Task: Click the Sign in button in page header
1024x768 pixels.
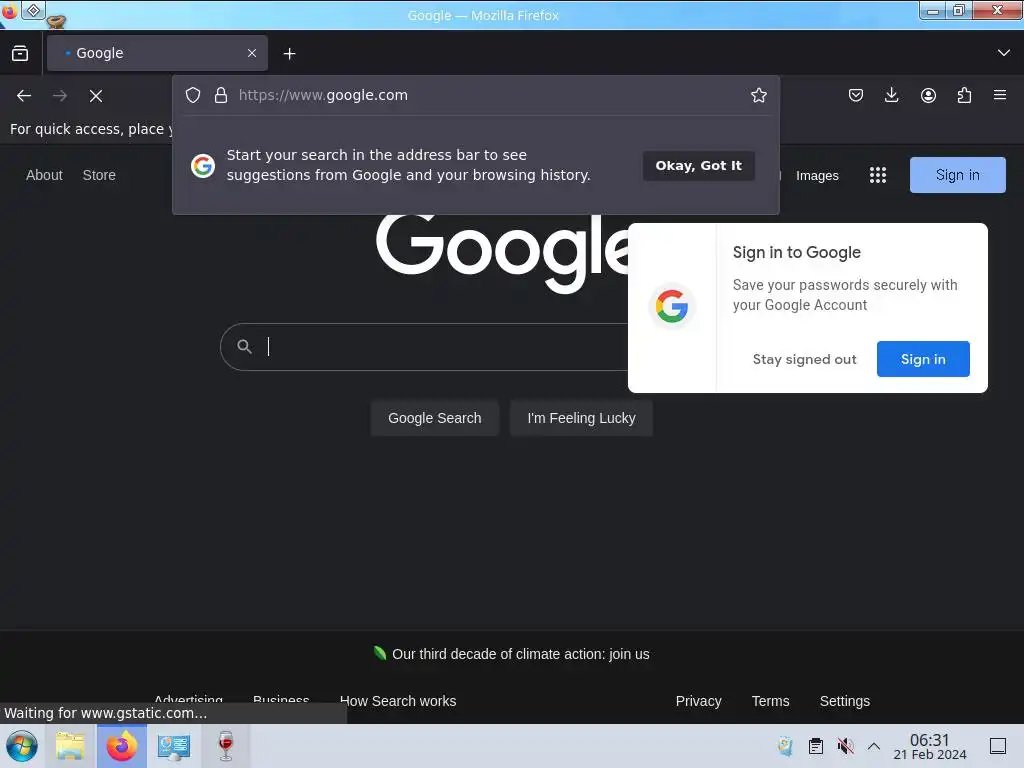Action: (x=957, y=175)
